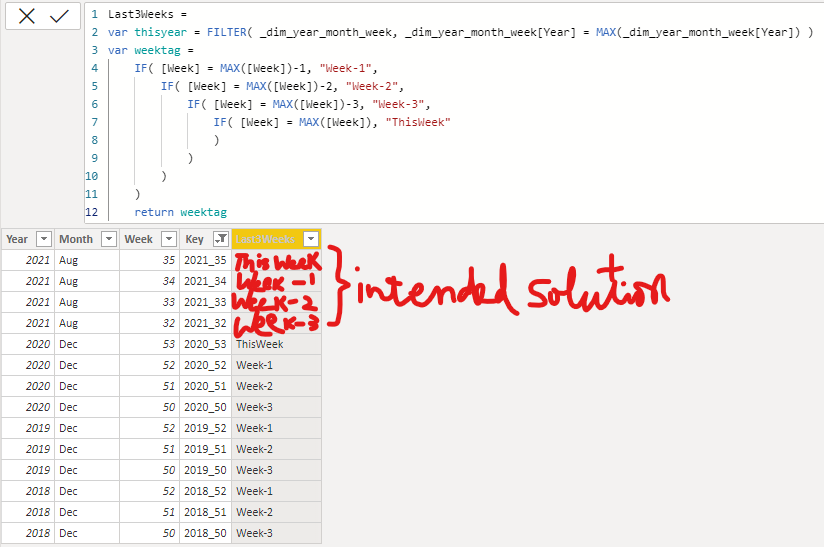Select the Last3Weeks column header

tap(276, 239)
